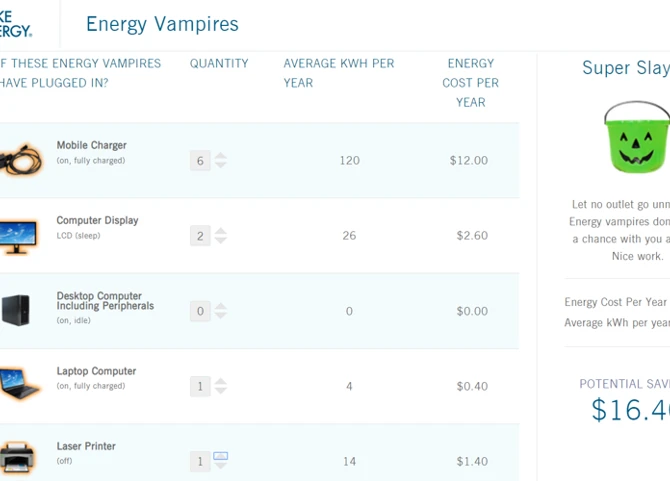The height and width of the screenshot is (481, 670).
Task: Click the Energy Vampires page title
Action: pos(162,24)
